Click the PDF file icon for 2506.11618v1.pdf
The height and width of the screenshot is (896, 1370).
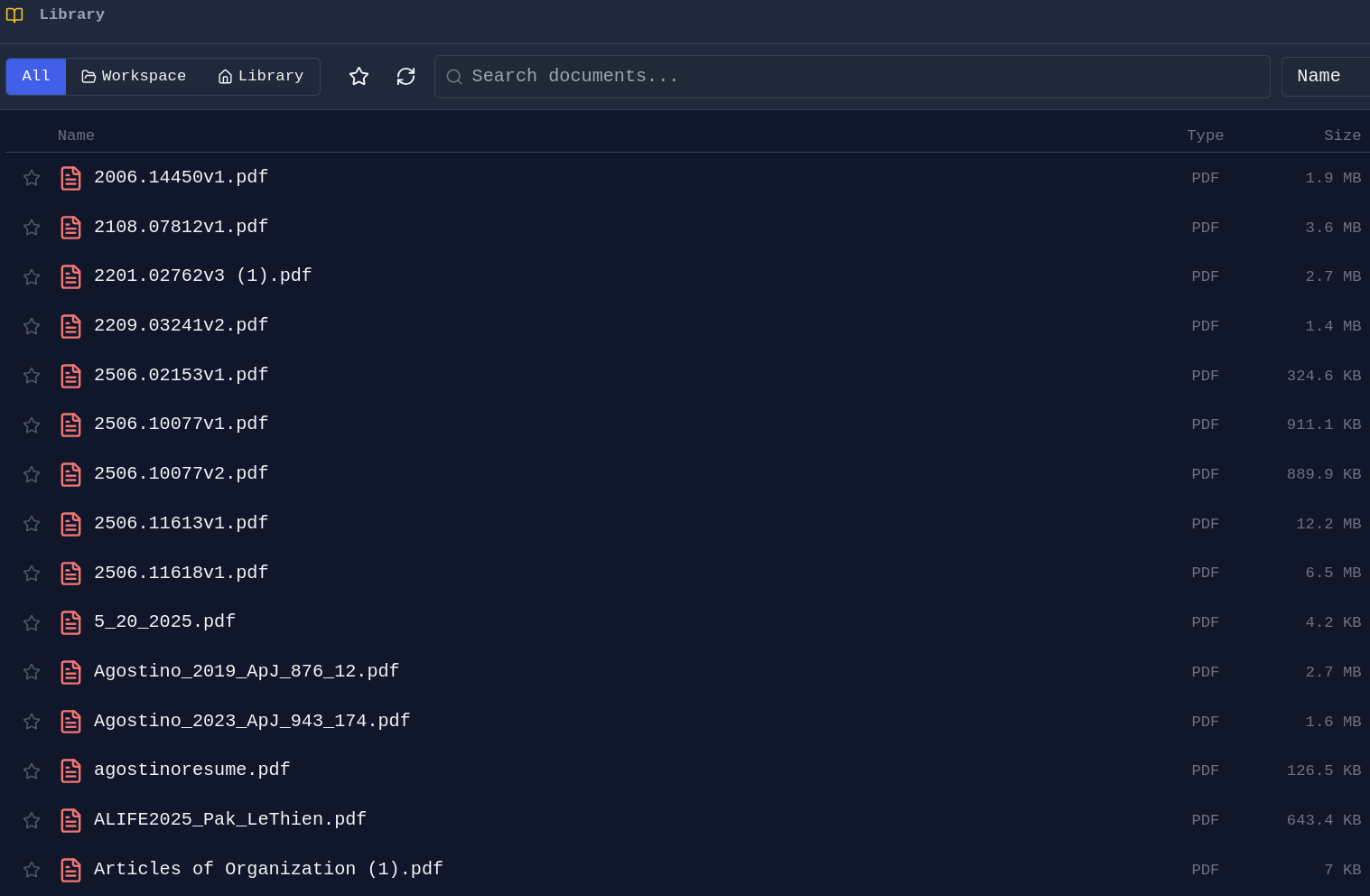(70, 573)
